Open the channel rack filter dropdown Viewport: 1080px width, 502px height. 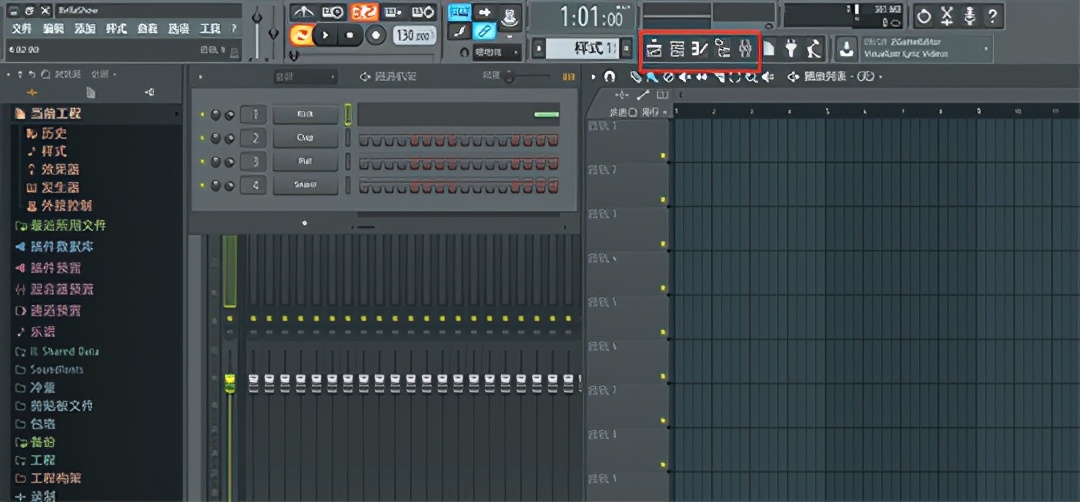point(305,76)
